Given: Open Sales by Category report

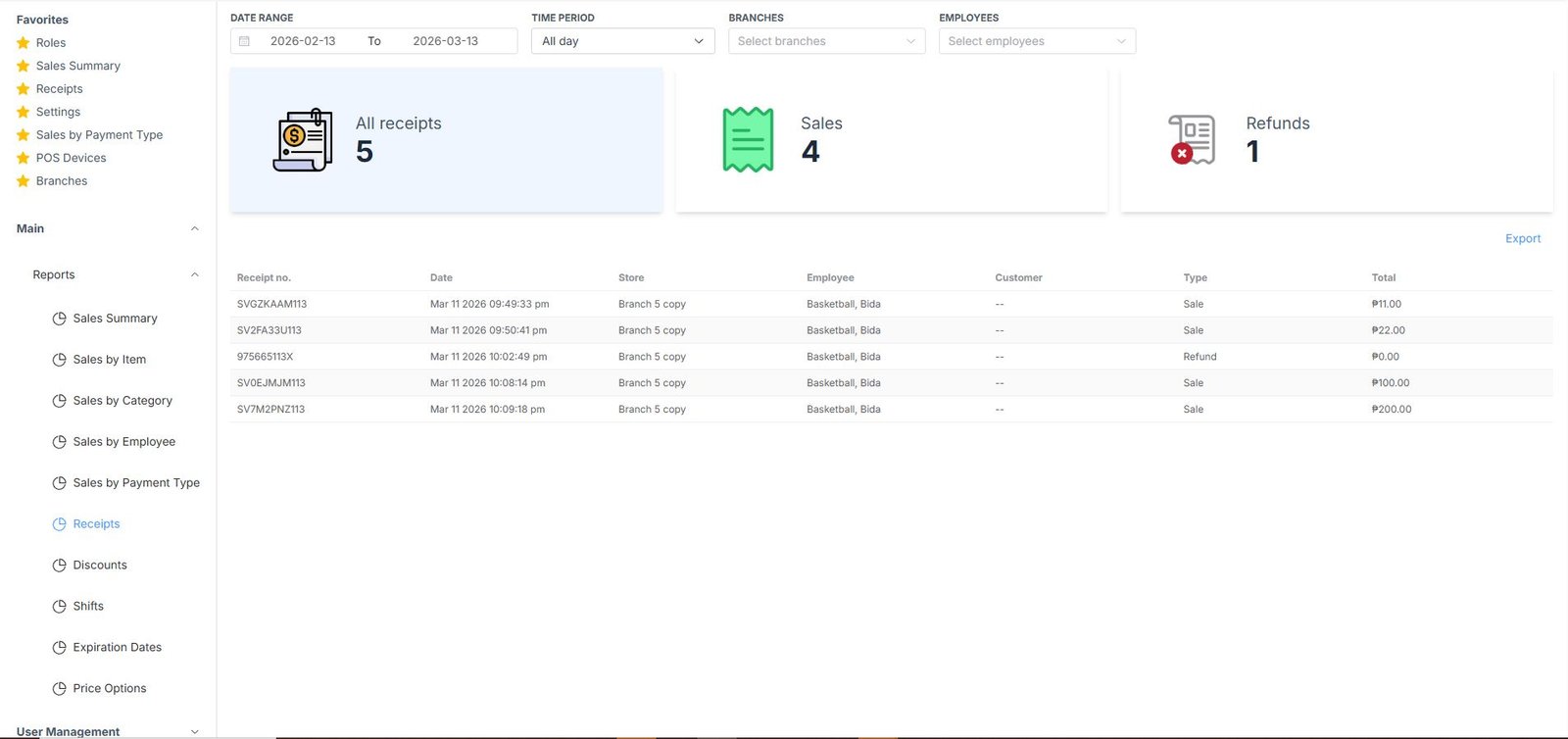Looking at the screenshot, I should (x=122, y=401).
